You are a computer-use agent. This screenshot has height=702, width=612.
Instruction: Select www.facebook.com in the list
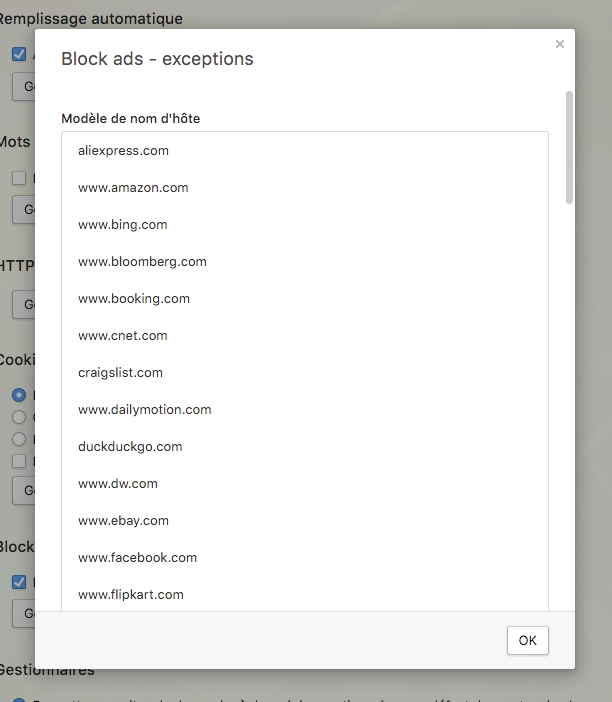[x=305, y=557]
